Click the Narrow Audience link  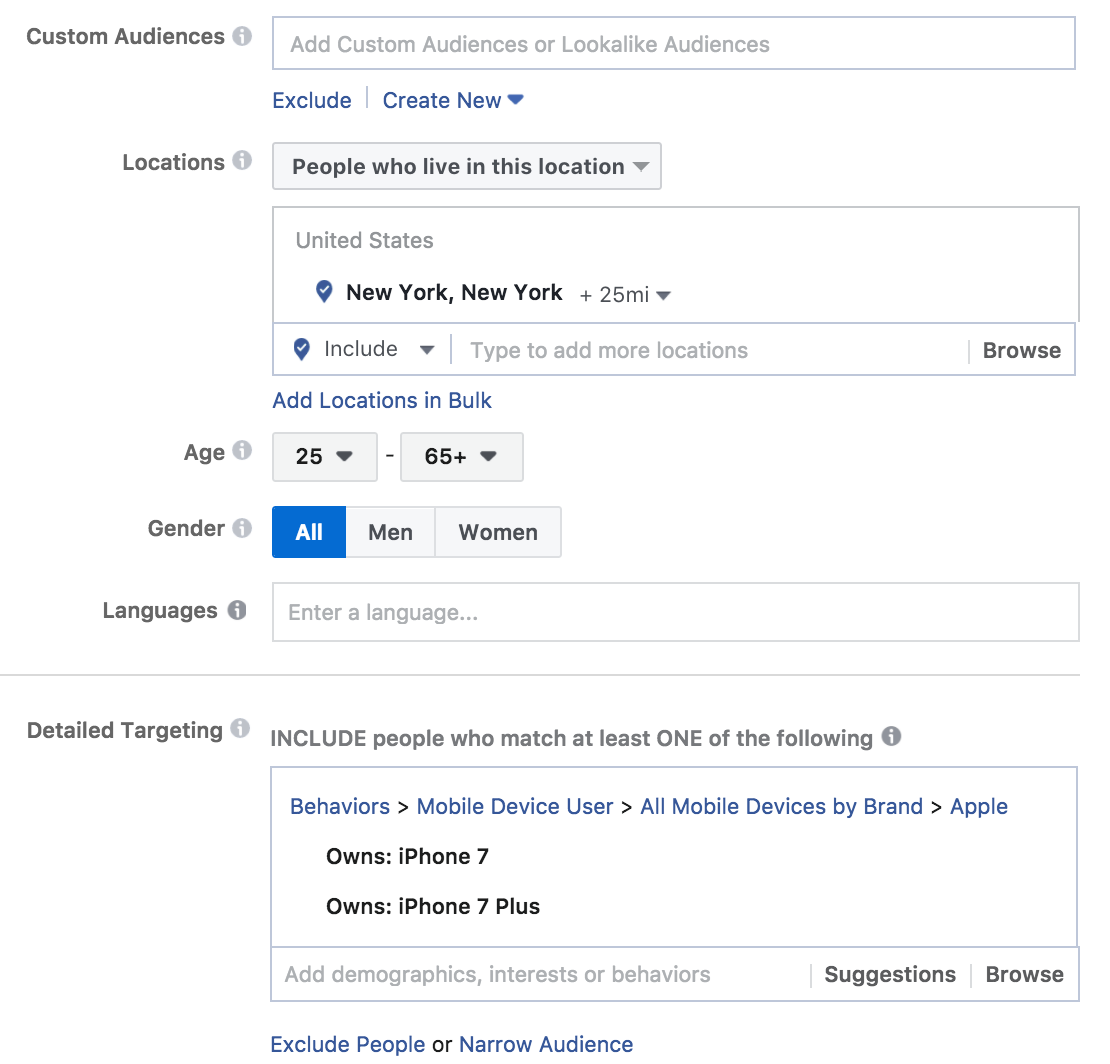point(546,1044)
